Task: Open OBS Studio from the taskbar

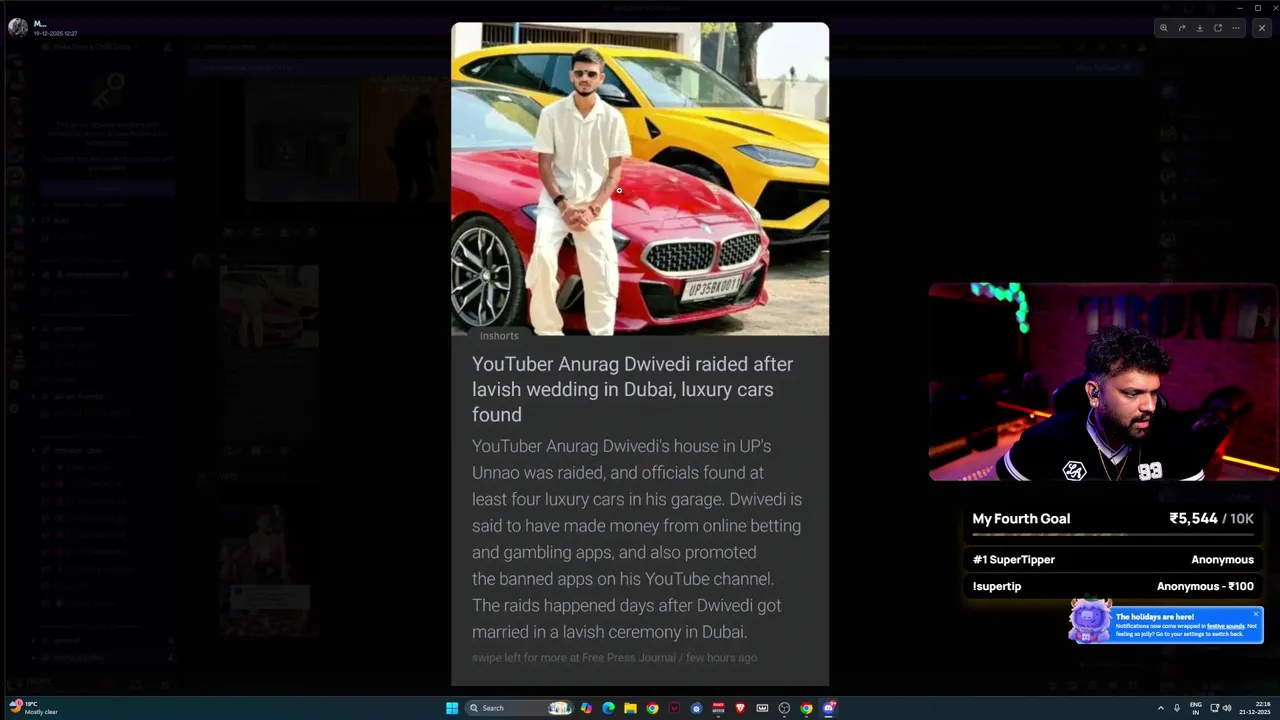Action: (x=784, y=708)
